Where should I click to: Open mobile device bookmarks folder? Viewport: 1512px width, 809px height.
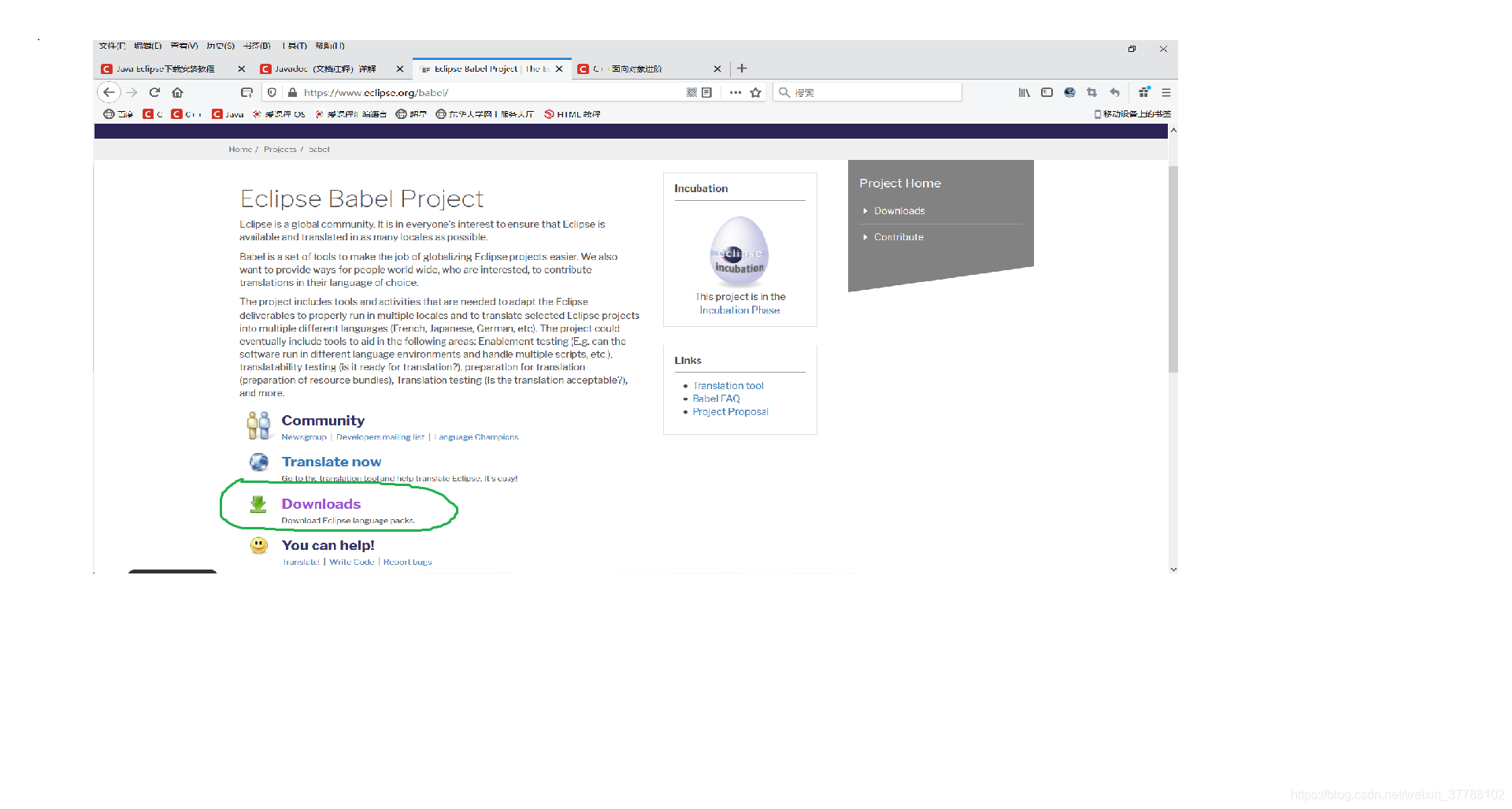[x=1132, y=114]
